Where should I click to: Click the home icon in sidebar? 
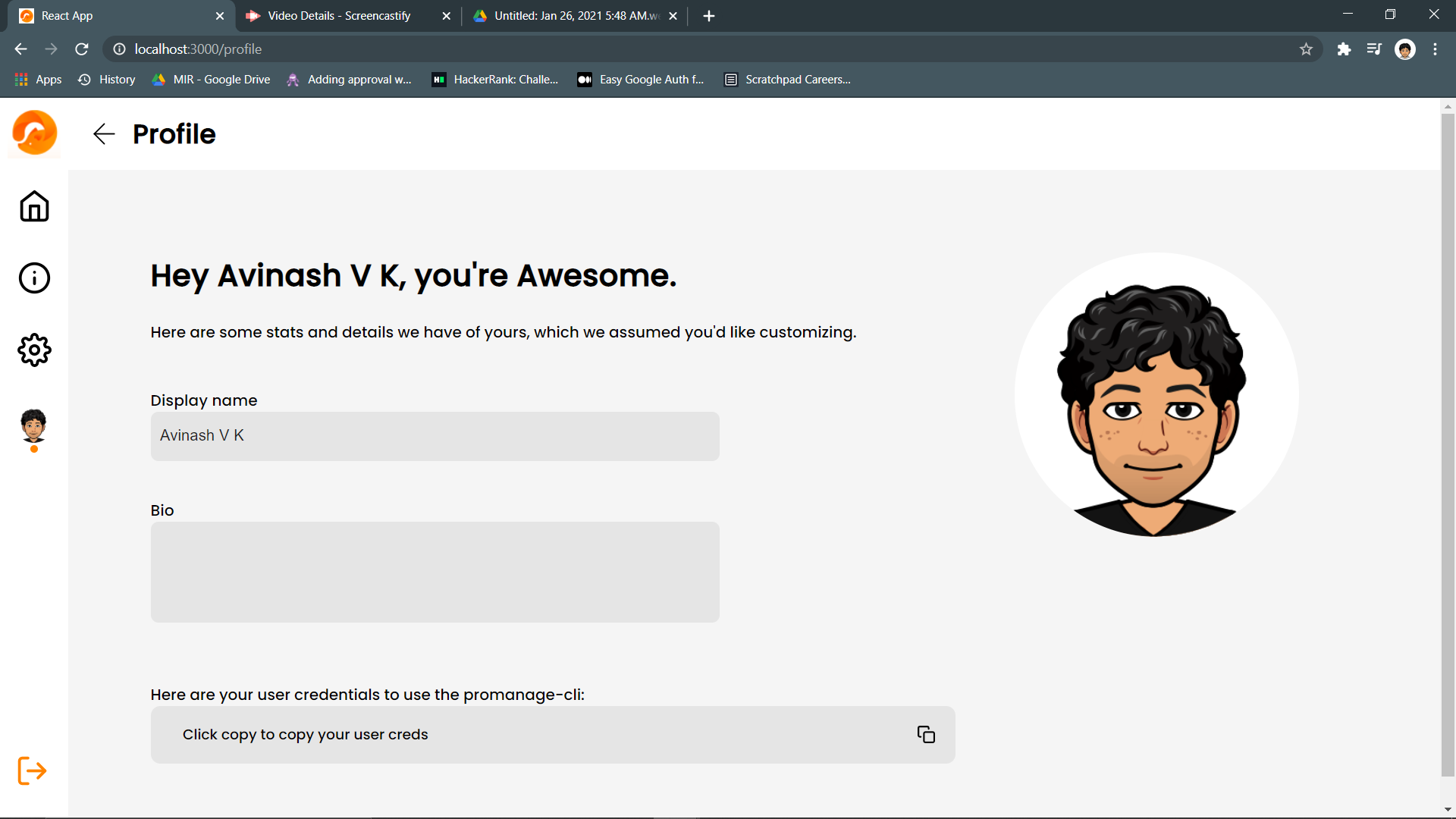(34, 206)
